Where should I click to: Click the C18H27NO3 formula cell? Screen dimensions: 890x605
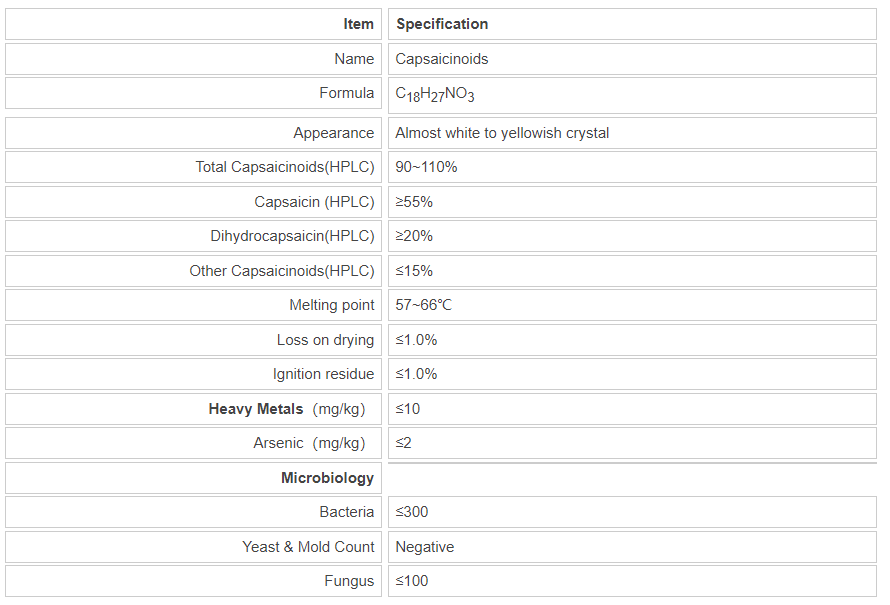[x=435, y=94]
